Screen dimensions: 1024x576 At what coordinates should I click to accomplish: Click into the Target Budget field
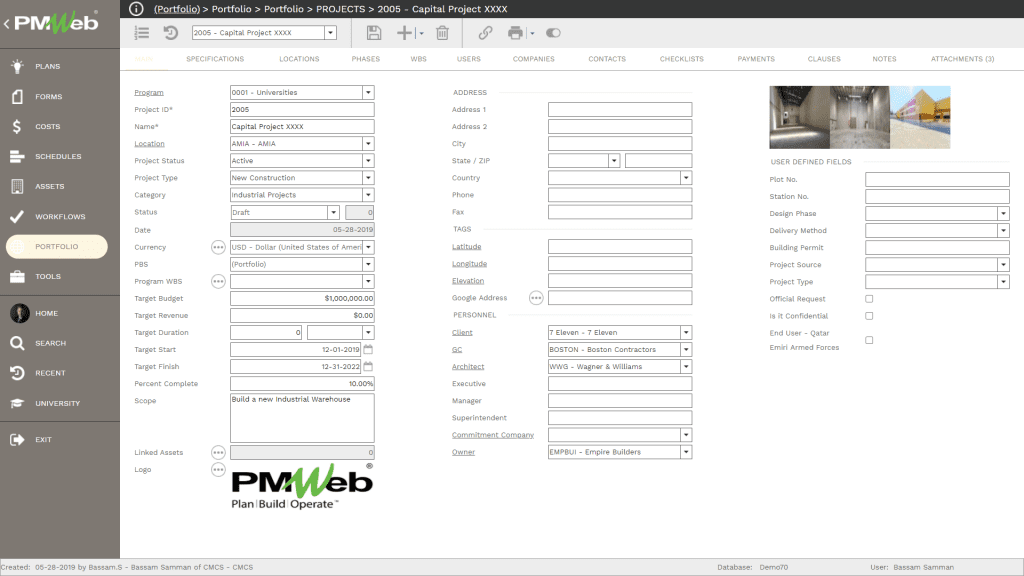pos(302,298)
